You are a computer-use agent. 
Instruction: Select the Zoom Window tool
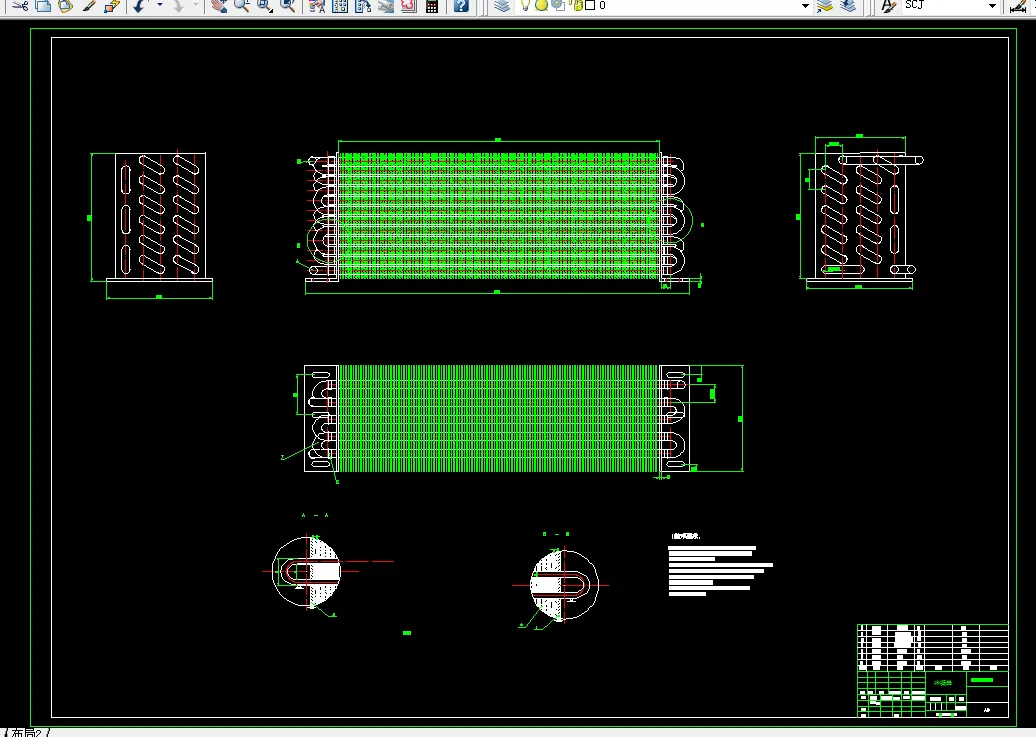pos(264,5)
